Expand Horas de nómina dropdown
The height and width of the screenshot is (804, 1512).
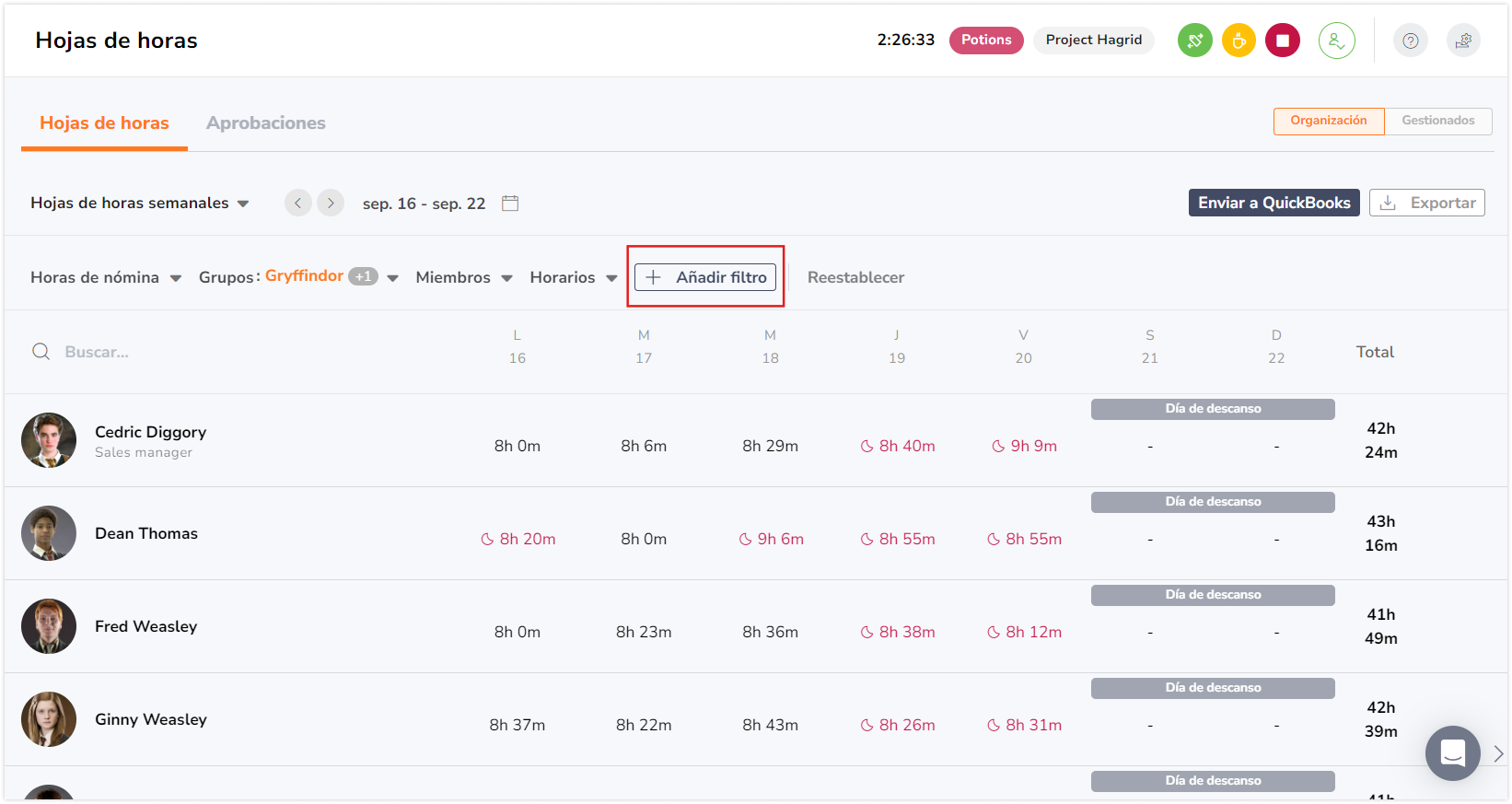[x=106, y=277]
